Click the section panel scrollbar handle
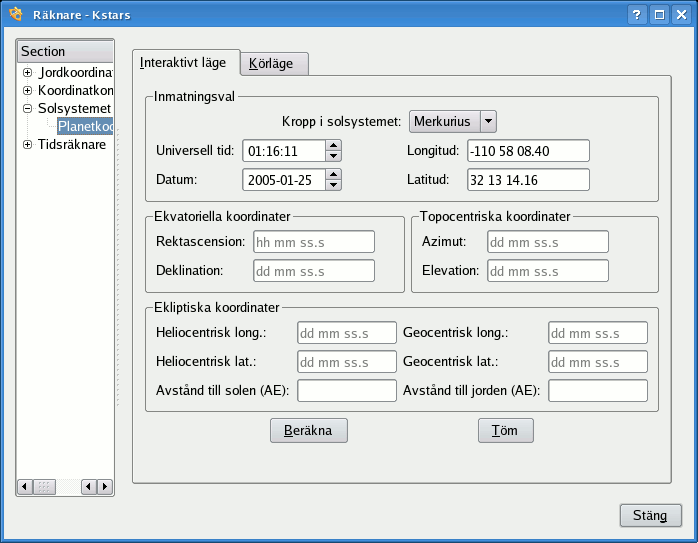Viewport: 698px width, 543px height. 44,486
